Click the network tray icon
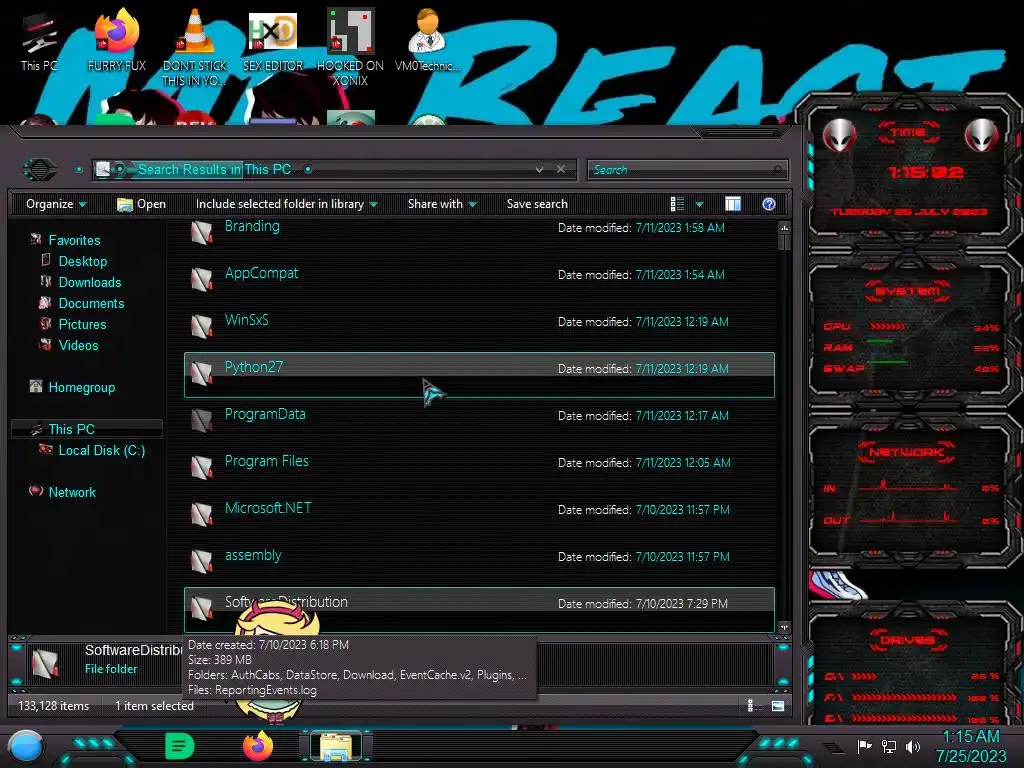The image size is (1024, 768). 889,746
